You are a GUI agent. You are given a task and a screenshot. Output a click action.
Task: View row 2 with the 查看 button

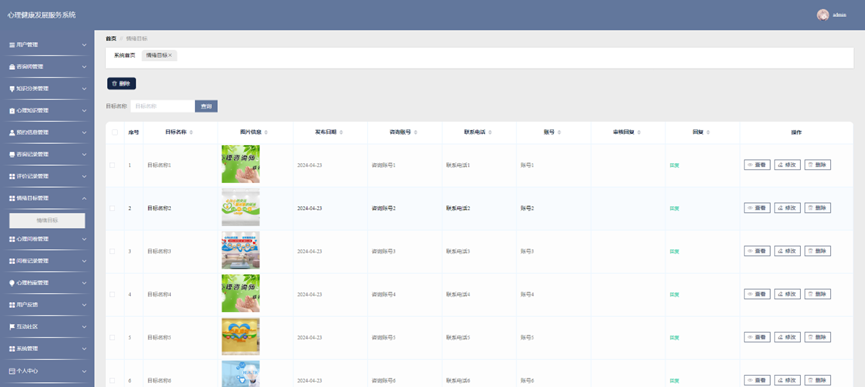tap(757, 208)
